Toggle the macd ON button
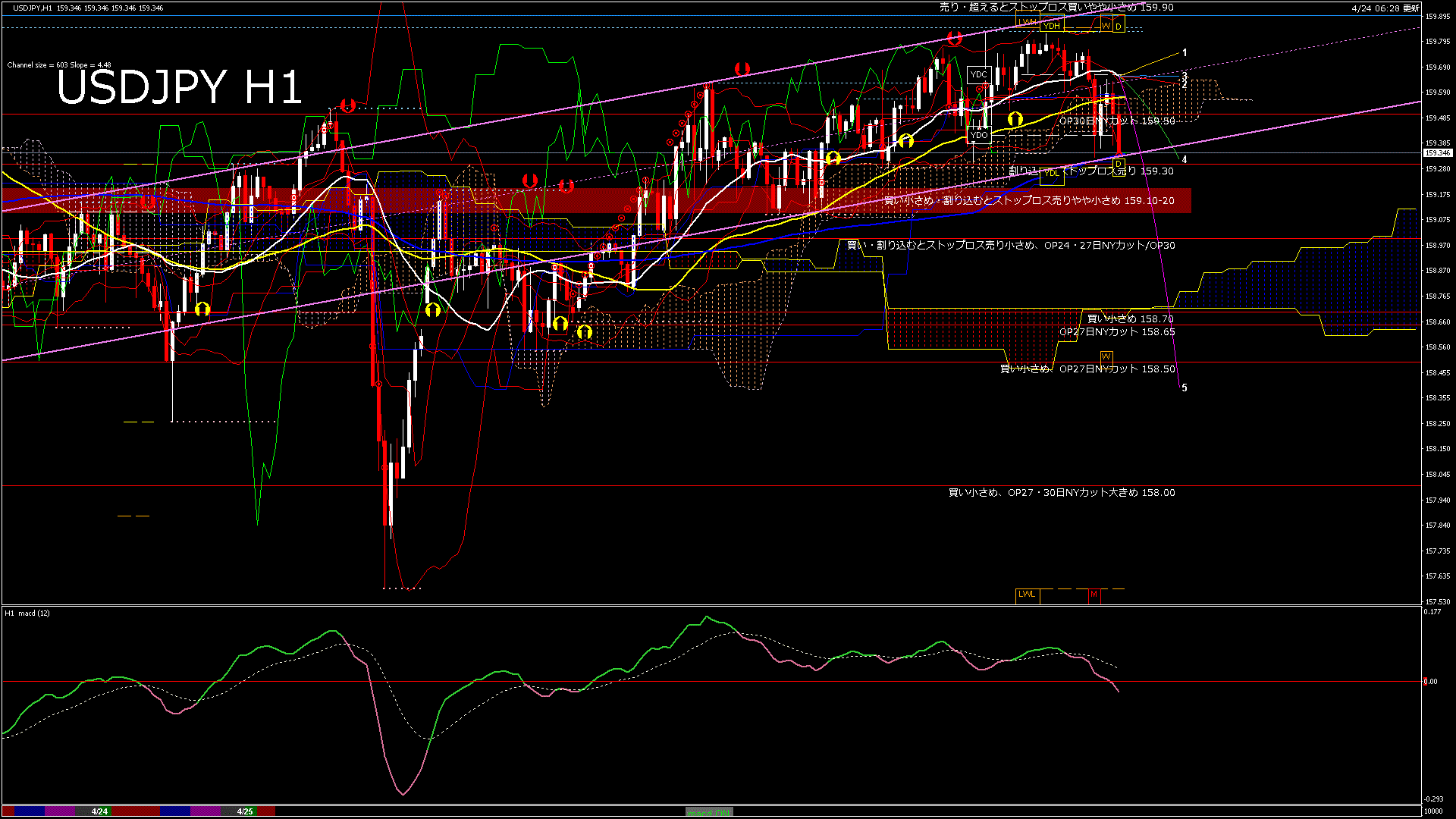 click(x=709, y=812)
